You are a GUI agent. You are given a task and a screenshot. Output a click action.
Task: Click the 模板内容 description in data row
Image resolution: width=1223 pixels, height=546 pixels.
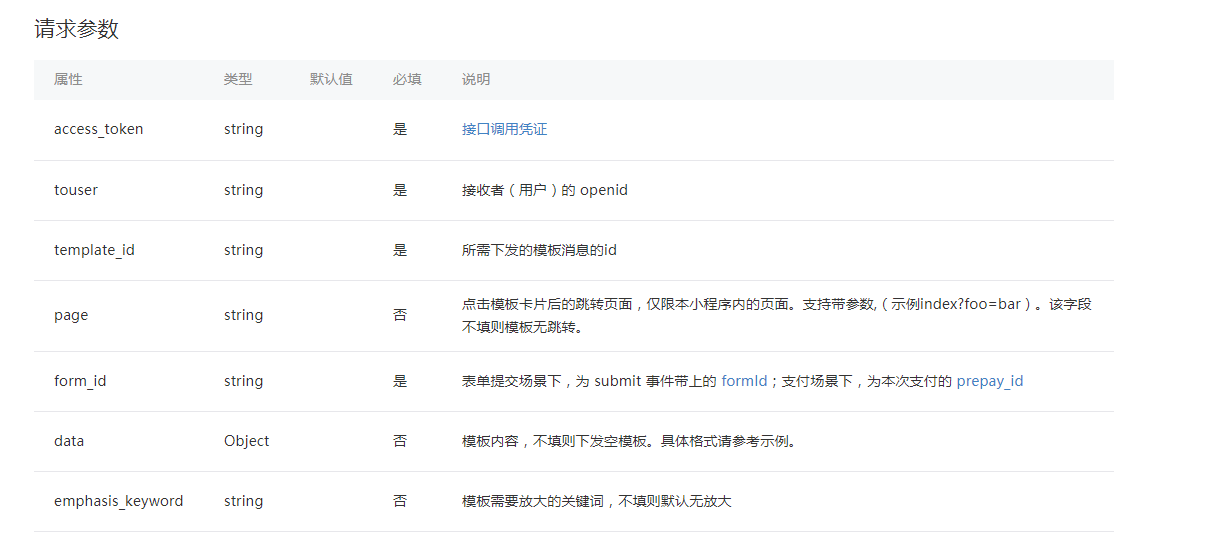(x=632, y=441)
